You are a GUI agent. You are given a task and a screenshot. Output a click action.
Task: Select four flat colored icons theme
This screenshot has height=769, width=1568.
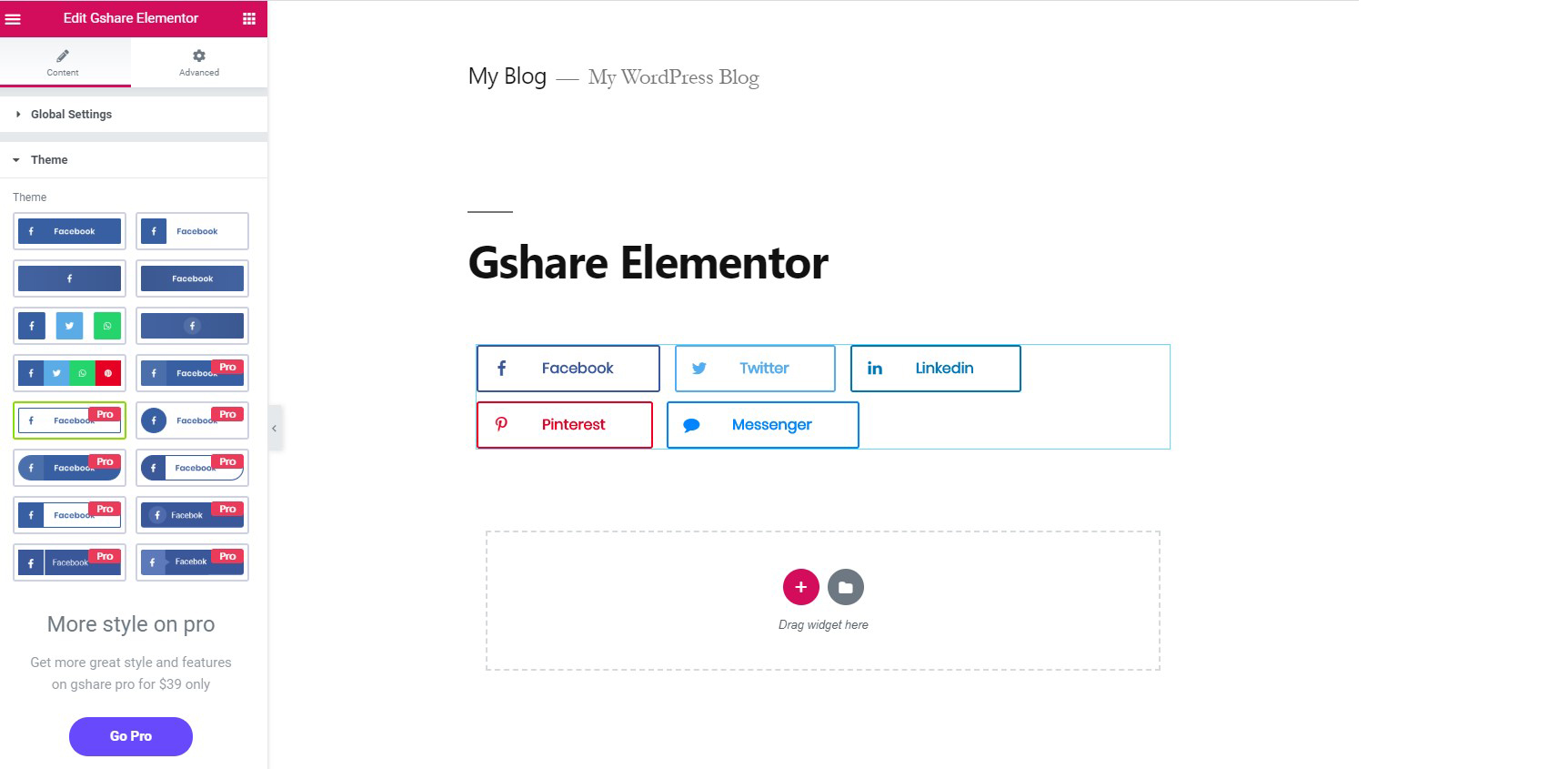(x=69, y=373)
